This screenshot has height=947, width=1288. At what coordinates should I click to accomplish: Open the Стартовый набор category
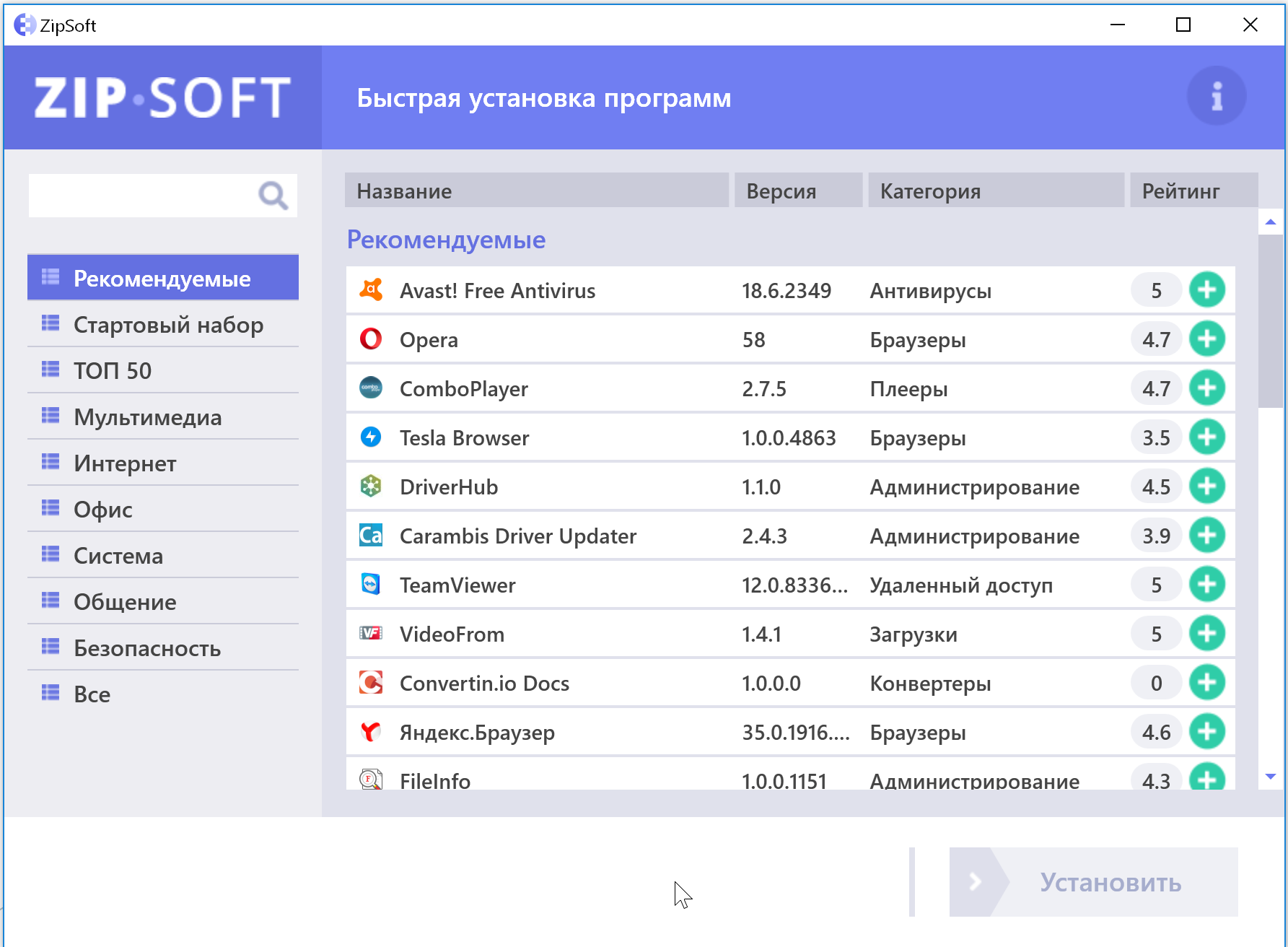click(x=163, y=325)
